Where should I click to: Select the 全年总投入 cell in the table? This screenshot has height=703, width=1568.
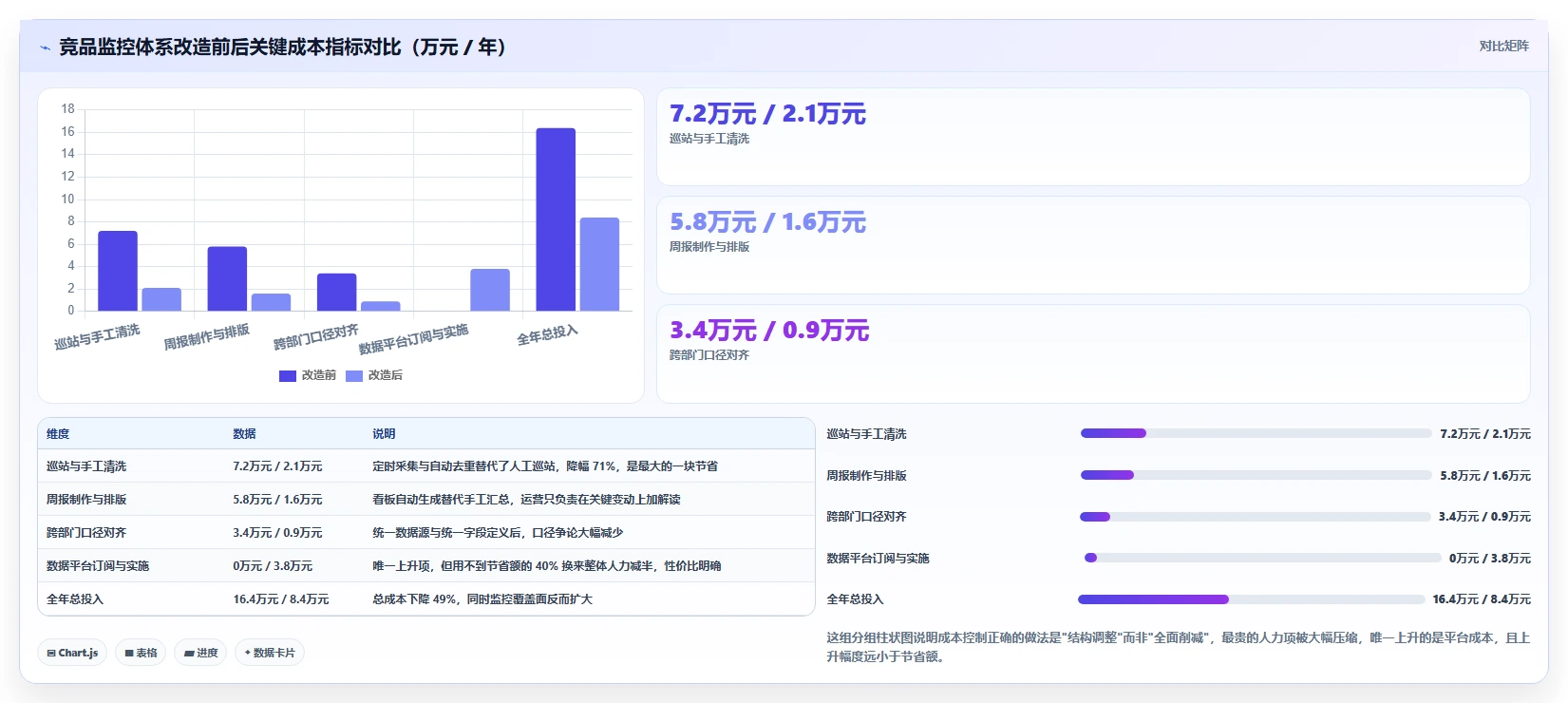tap(75, 599)
